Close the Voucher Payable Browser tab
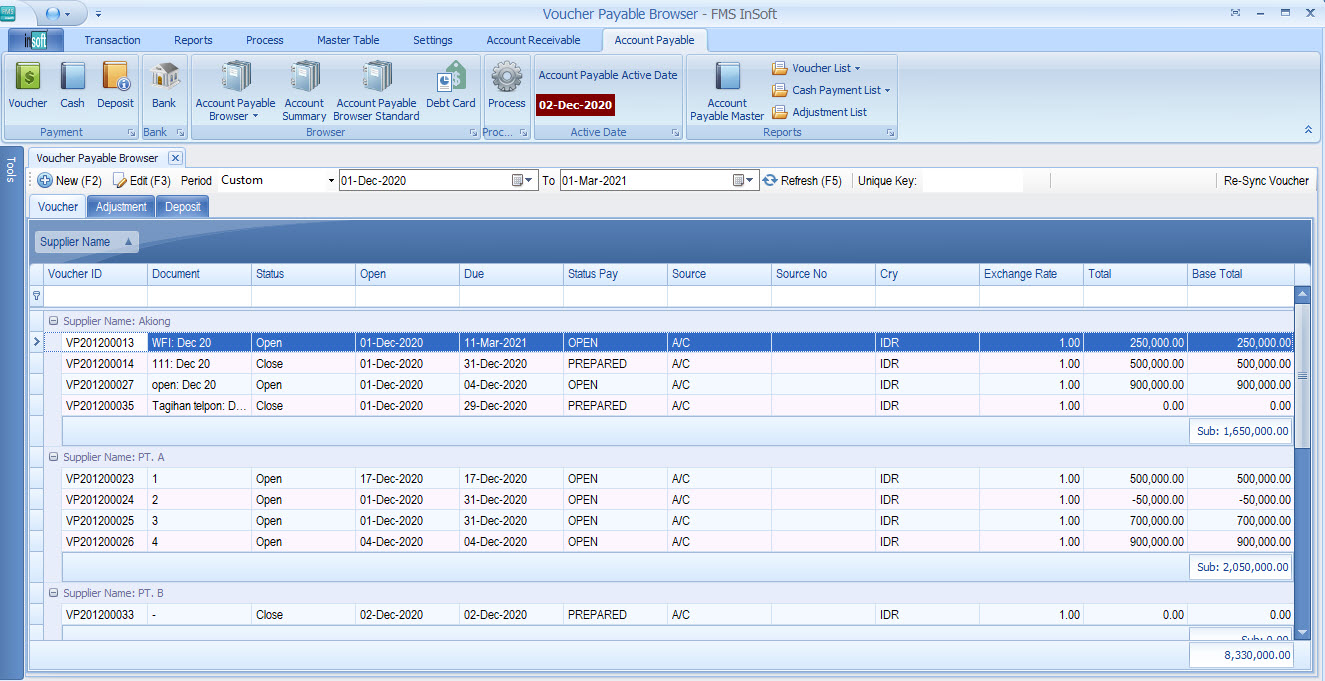 click(x=175, y=158)
